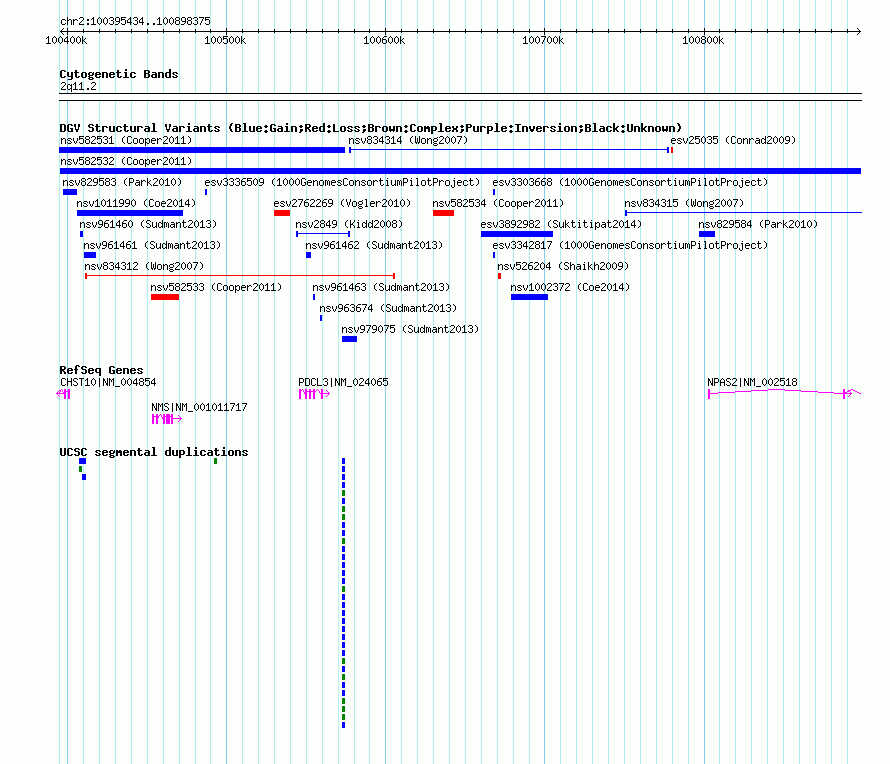Open the nsv1002372 (Coe2014) label

click(570, 287)
